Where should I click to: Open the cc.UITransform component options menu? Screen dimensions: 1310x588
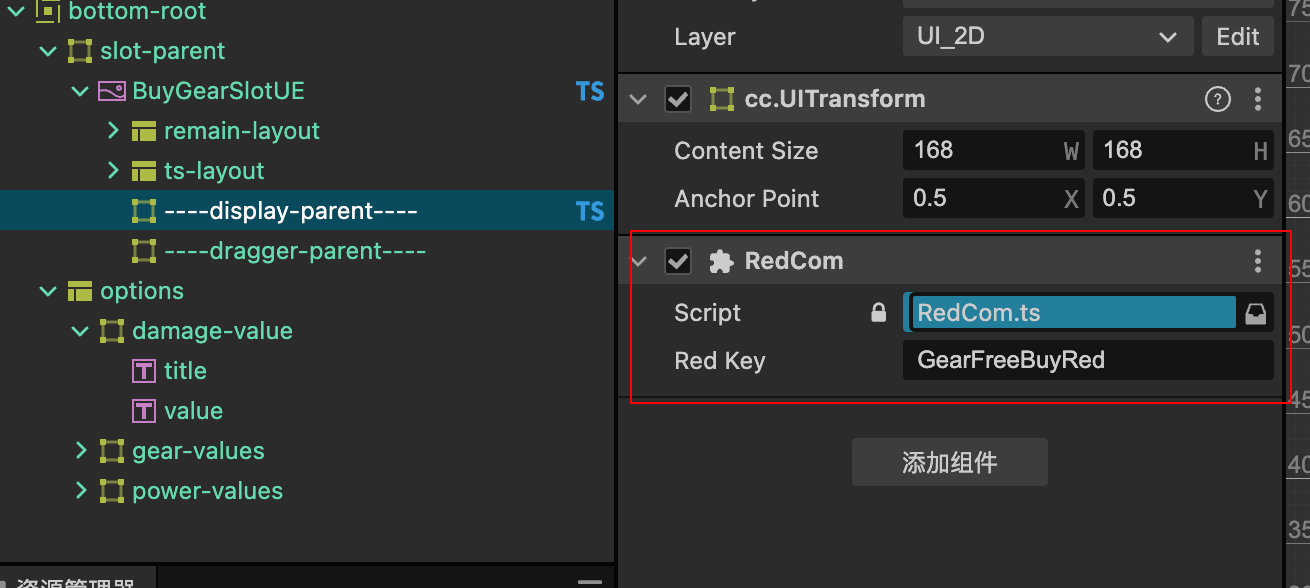coord(1258,99)
